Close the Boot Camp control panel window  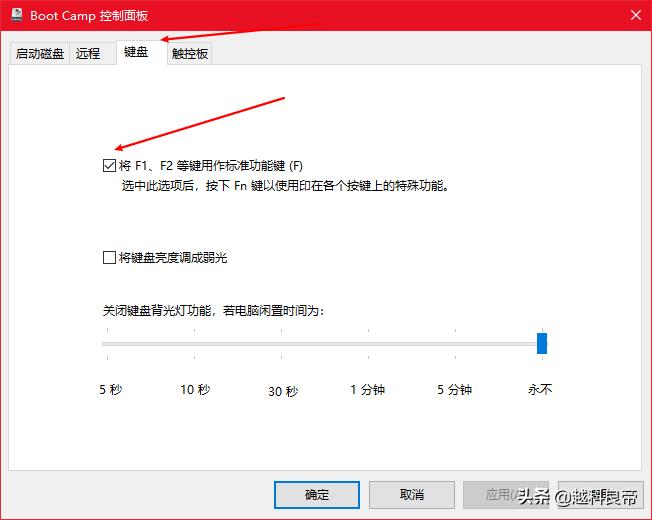pos(635,15)
